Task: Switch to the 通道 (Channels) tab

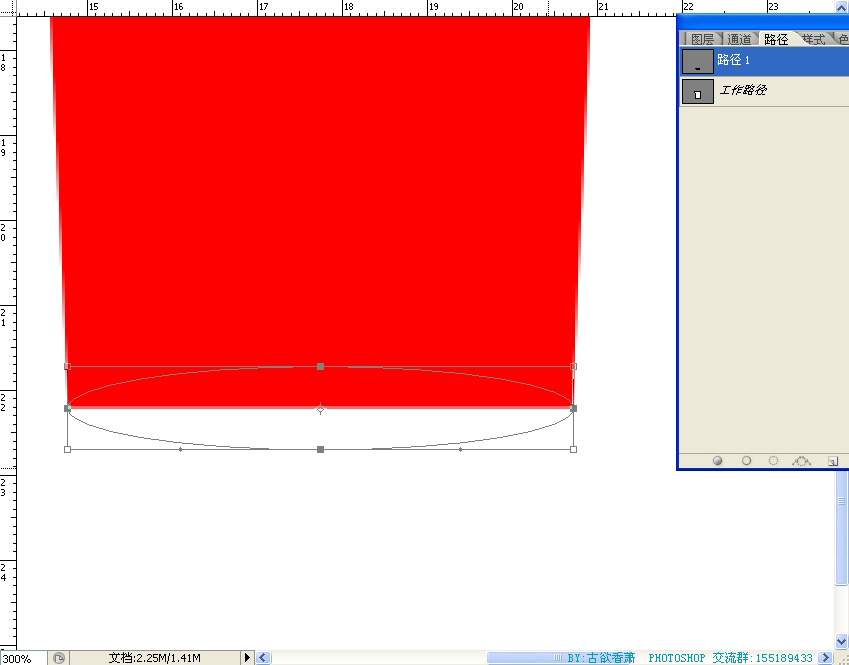Action: pyautogui.click(x=739, y=39)
